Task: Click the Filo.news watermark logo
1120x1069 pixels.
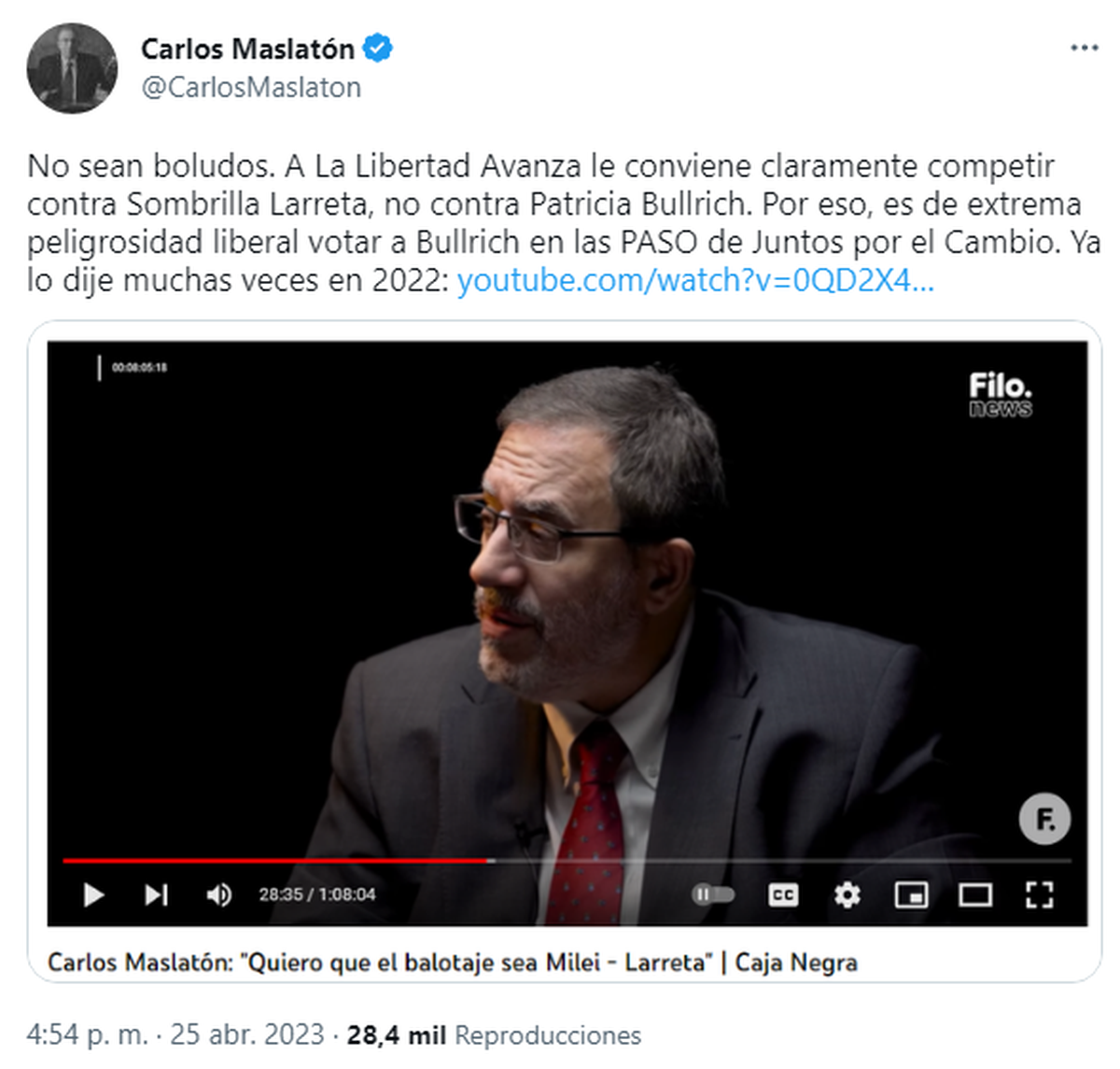Action: (x=1001, y=394)
